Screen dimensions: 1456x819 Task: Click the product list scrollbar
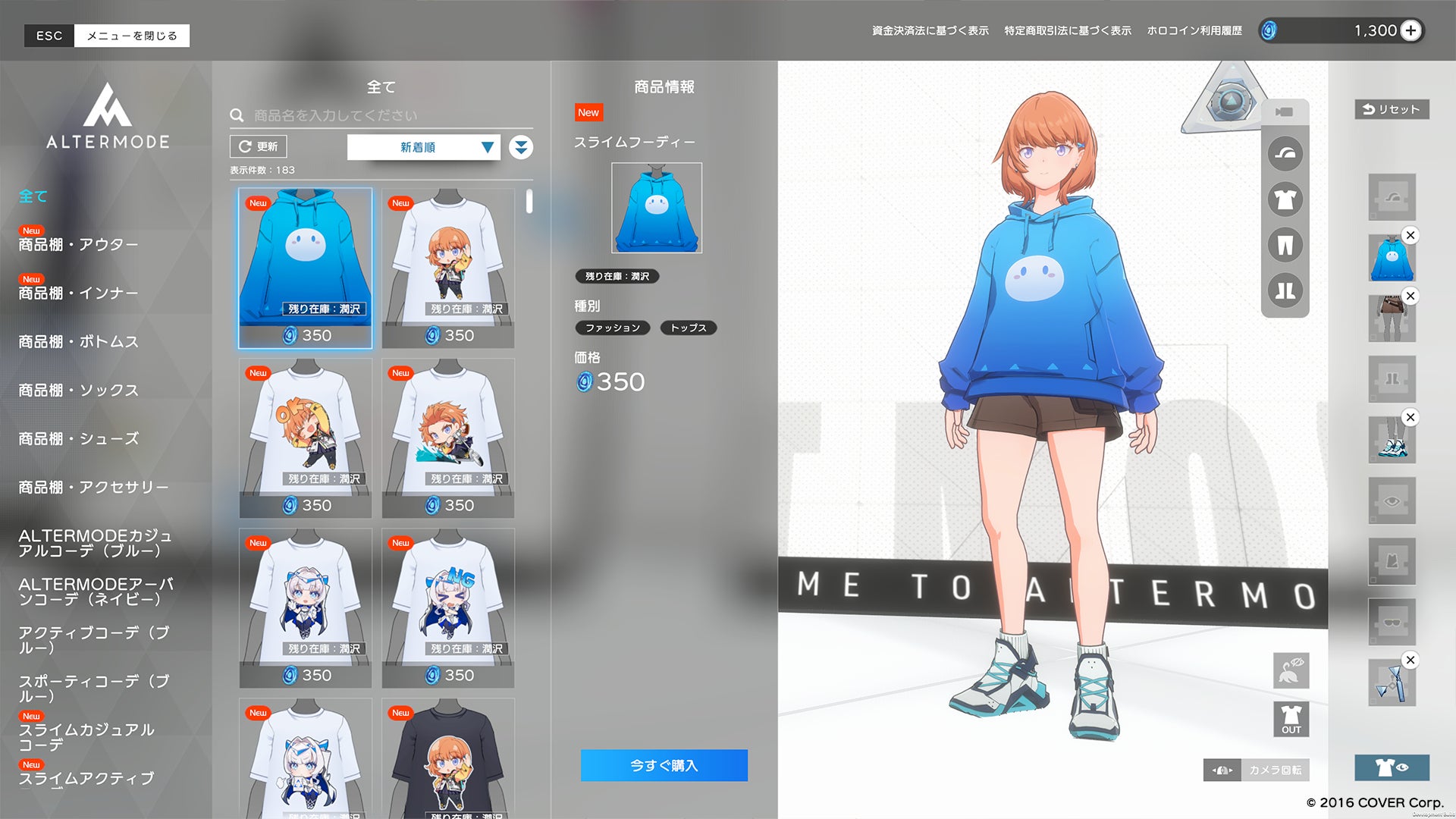pyautogui.click(x=529, y=202)
